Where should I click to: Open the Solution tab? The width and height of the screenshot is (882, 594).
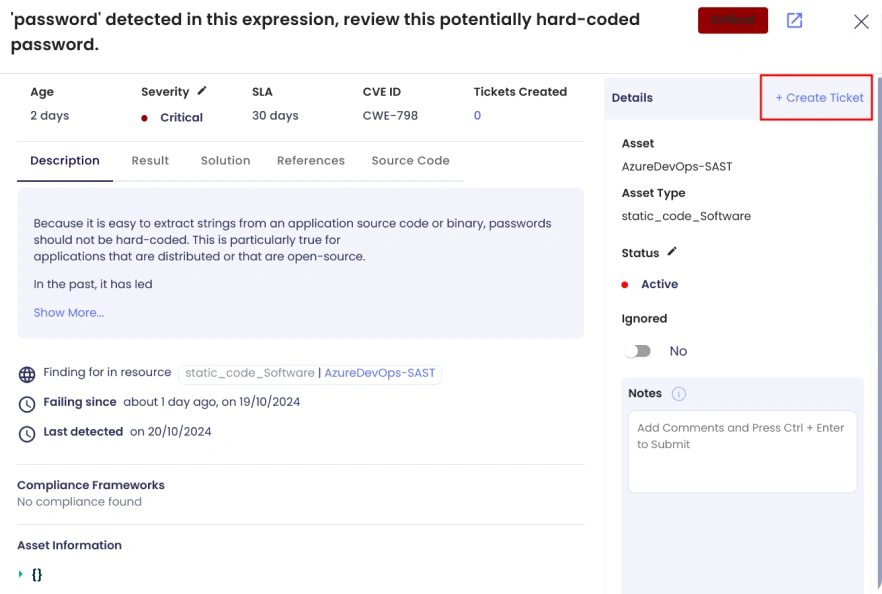click(225, 161)
